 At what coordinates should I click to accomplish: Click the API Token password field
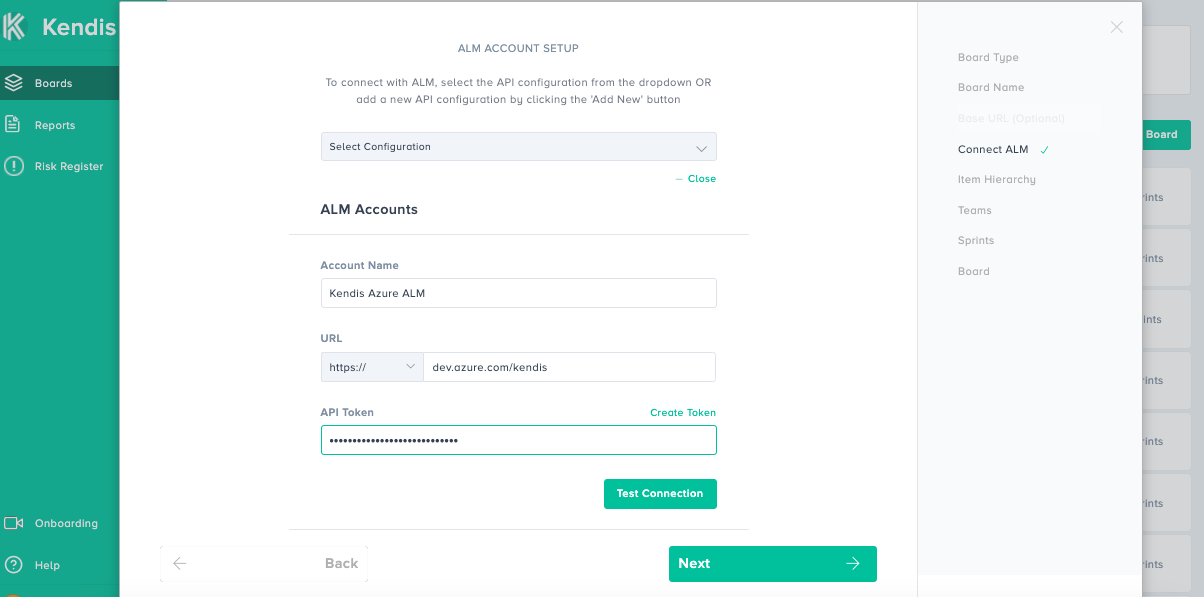click(518, 440)
